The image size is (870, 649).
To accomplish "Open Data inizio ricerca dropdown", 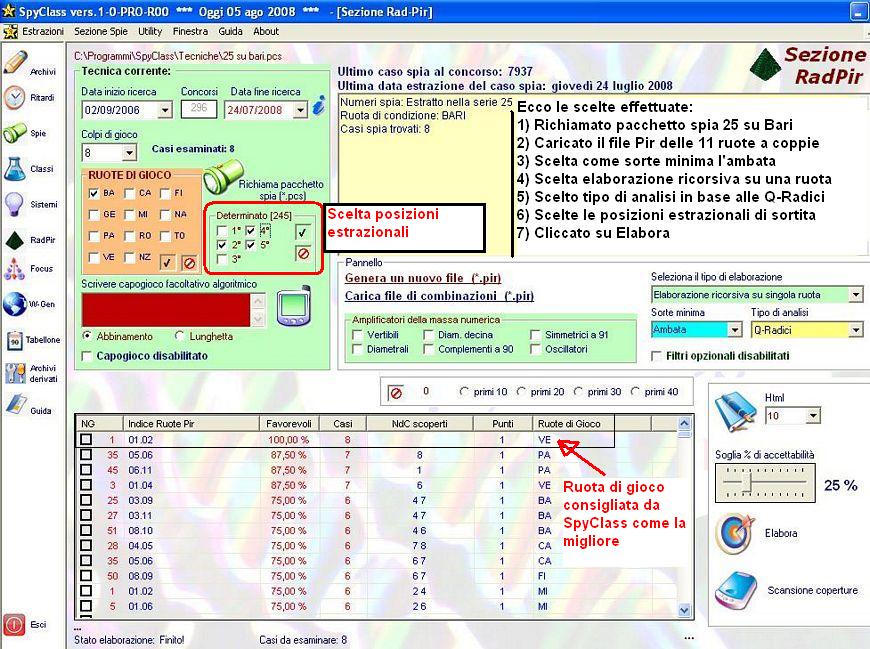I will [165, 110].
